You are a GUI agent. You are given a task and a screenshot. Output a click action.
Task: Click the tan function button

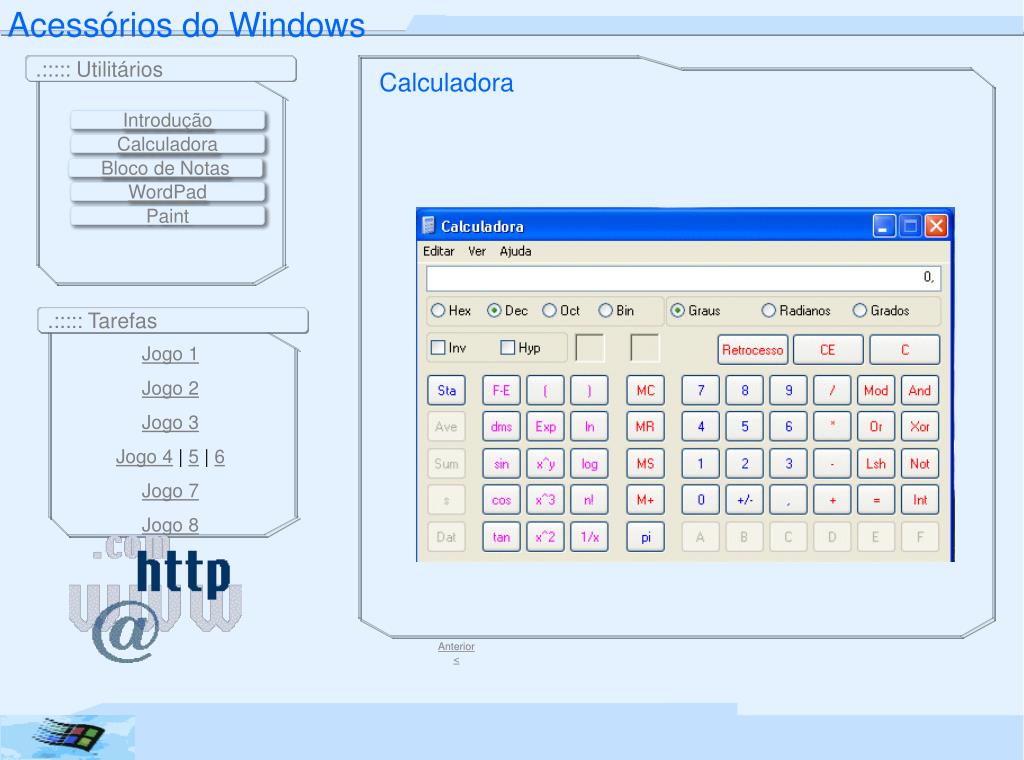(501, 537)
